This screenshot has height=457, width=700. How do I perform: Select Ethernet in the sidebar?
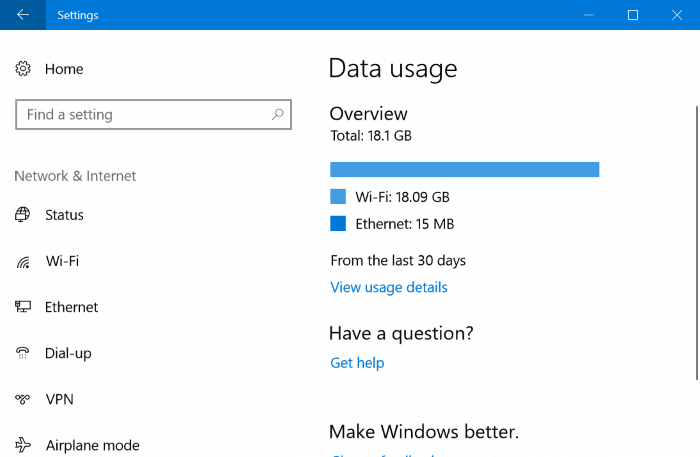71,307
